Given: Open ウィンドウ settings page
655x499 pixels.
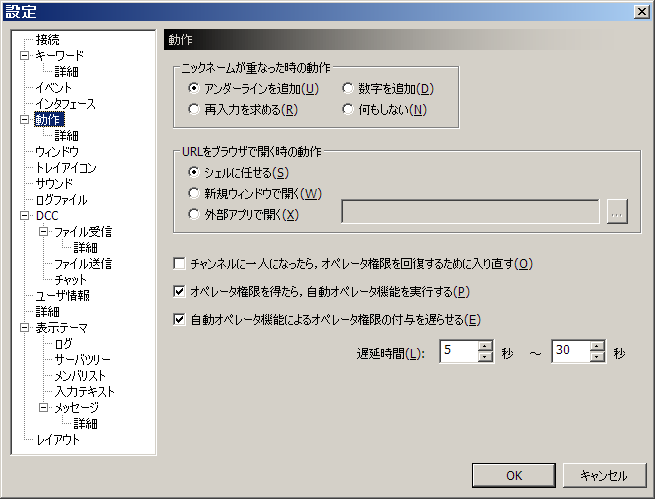Looking at the screenshot, I should (57, 152).
